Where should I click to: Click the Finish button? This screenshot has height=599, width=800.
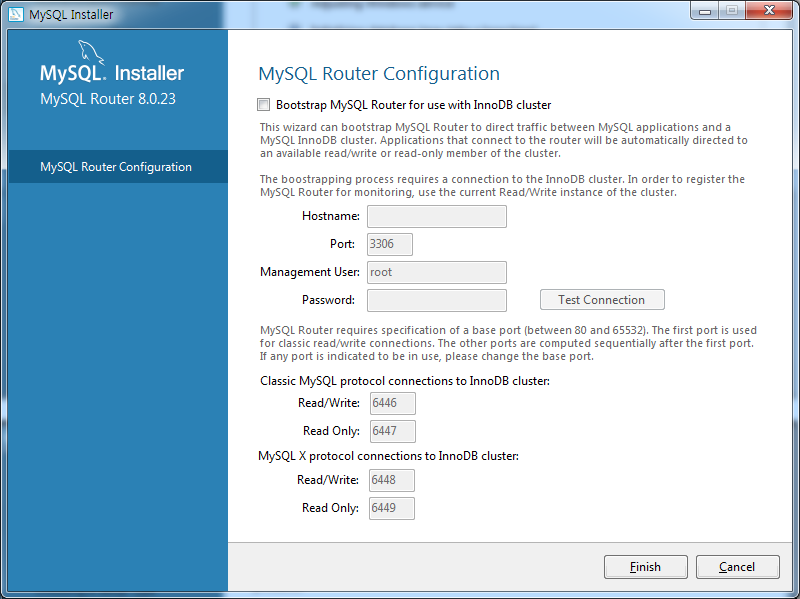point(645,567)
